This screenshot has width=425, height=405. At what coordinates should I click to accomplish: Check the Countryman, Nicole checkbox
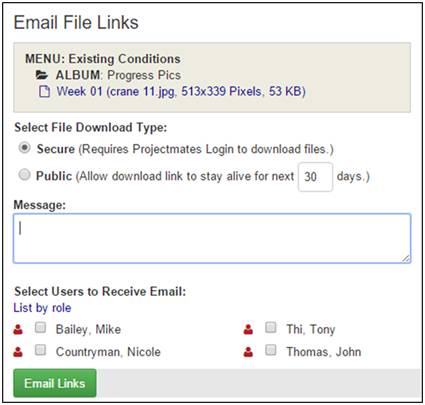(x=40, y=350)
